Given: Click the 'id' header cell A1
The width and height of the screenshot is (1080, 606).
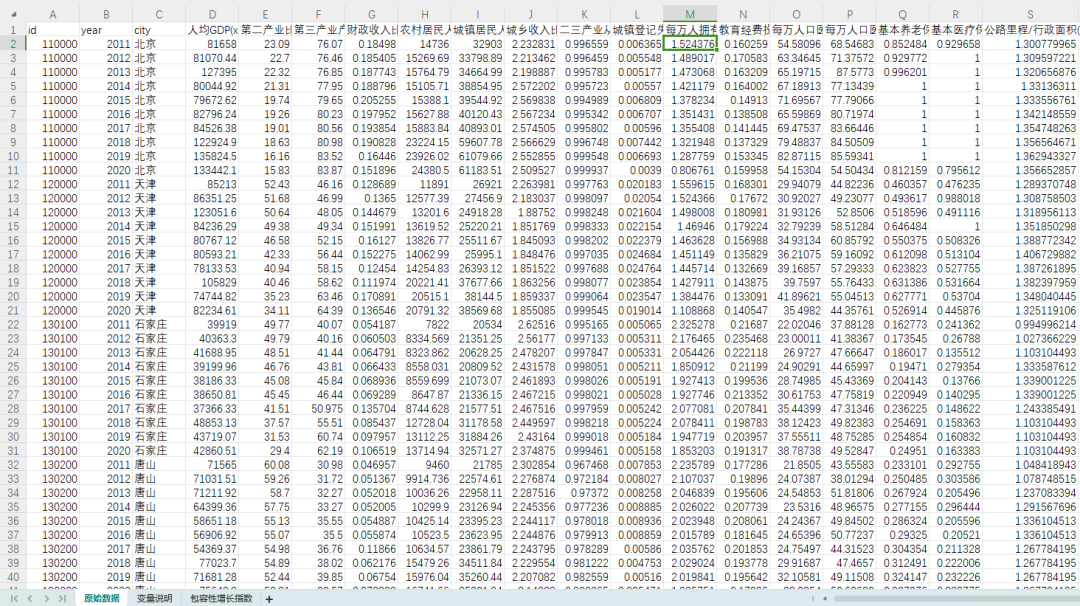Looking at the screenshot, I should point(52,31).
